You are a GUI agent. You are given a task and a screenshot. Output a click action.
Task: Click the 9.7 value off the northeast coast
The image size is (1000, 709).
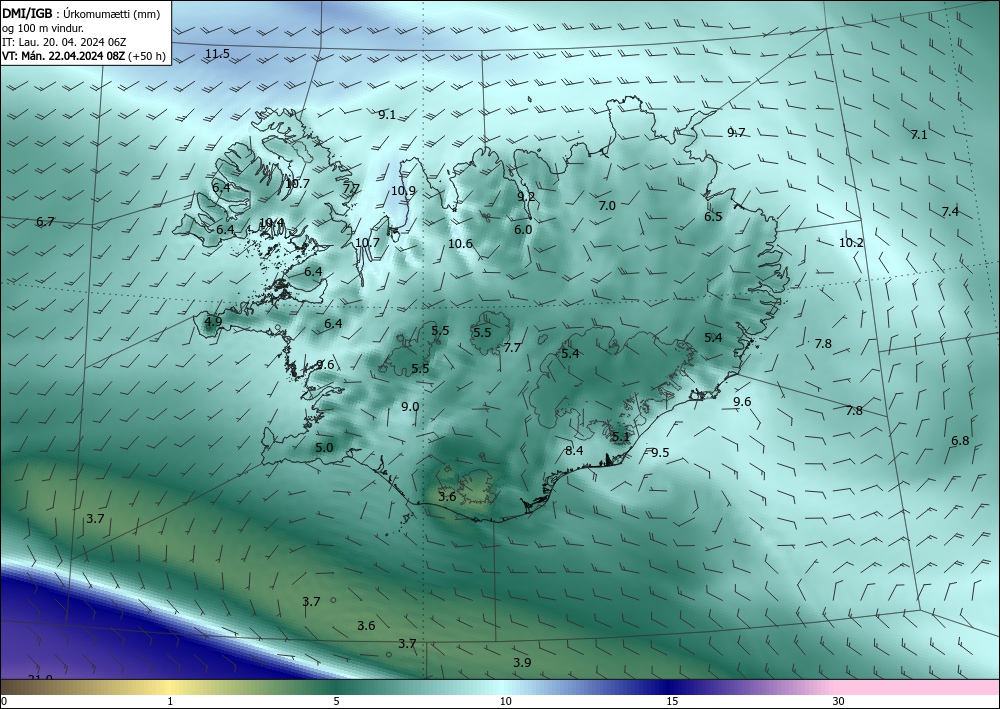click(736, 133)
